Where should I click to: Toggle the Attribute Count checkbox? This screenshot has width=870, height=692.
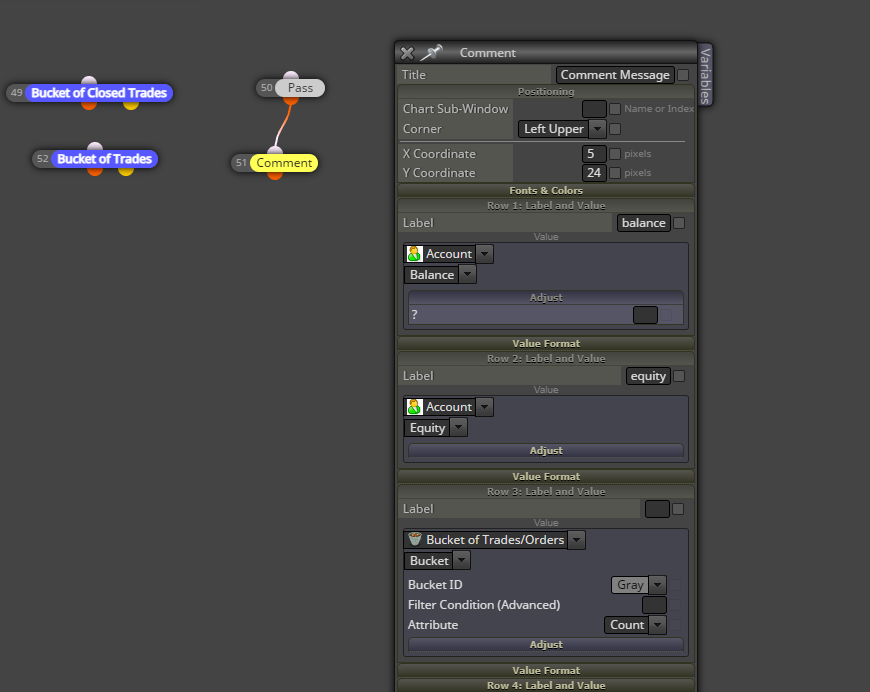[675, 624]
